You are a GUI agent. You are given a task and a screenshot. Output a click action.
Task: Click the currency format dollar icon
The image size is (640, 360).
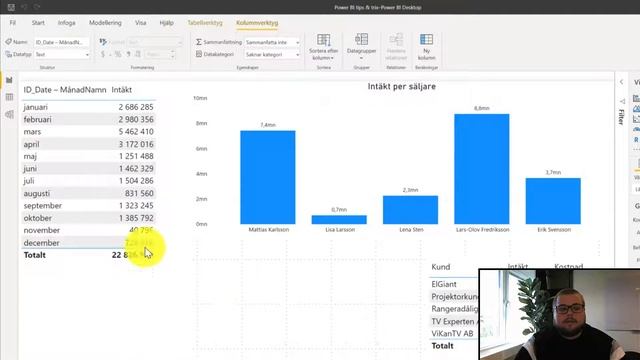pyautogui.click(x=103, y=54)
